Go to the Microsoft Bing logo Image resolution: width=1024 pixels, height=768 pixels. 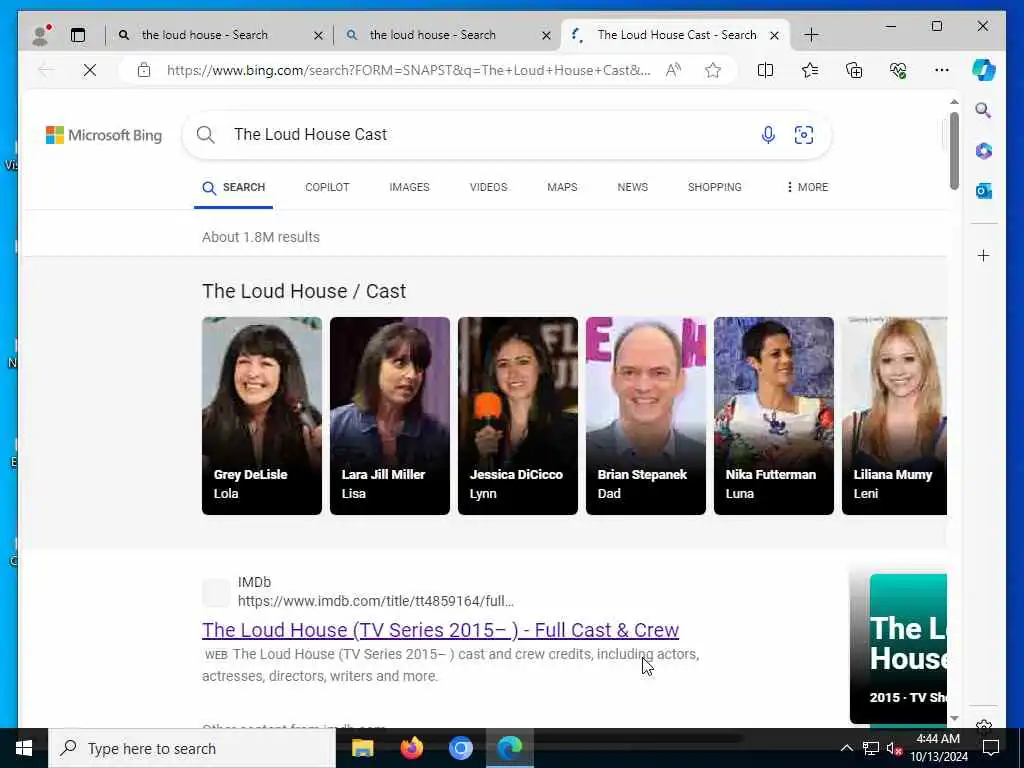pyautogui.click(x=104, y=135)
